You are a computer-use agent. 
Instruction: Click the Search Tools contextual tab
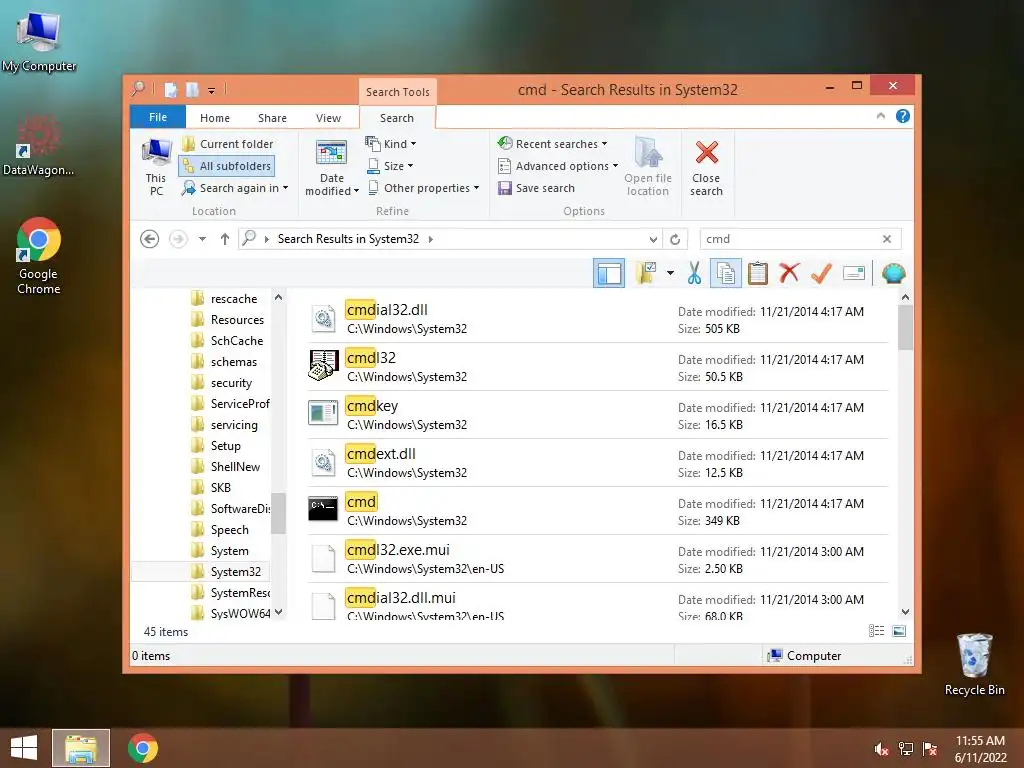coord(398,92)
